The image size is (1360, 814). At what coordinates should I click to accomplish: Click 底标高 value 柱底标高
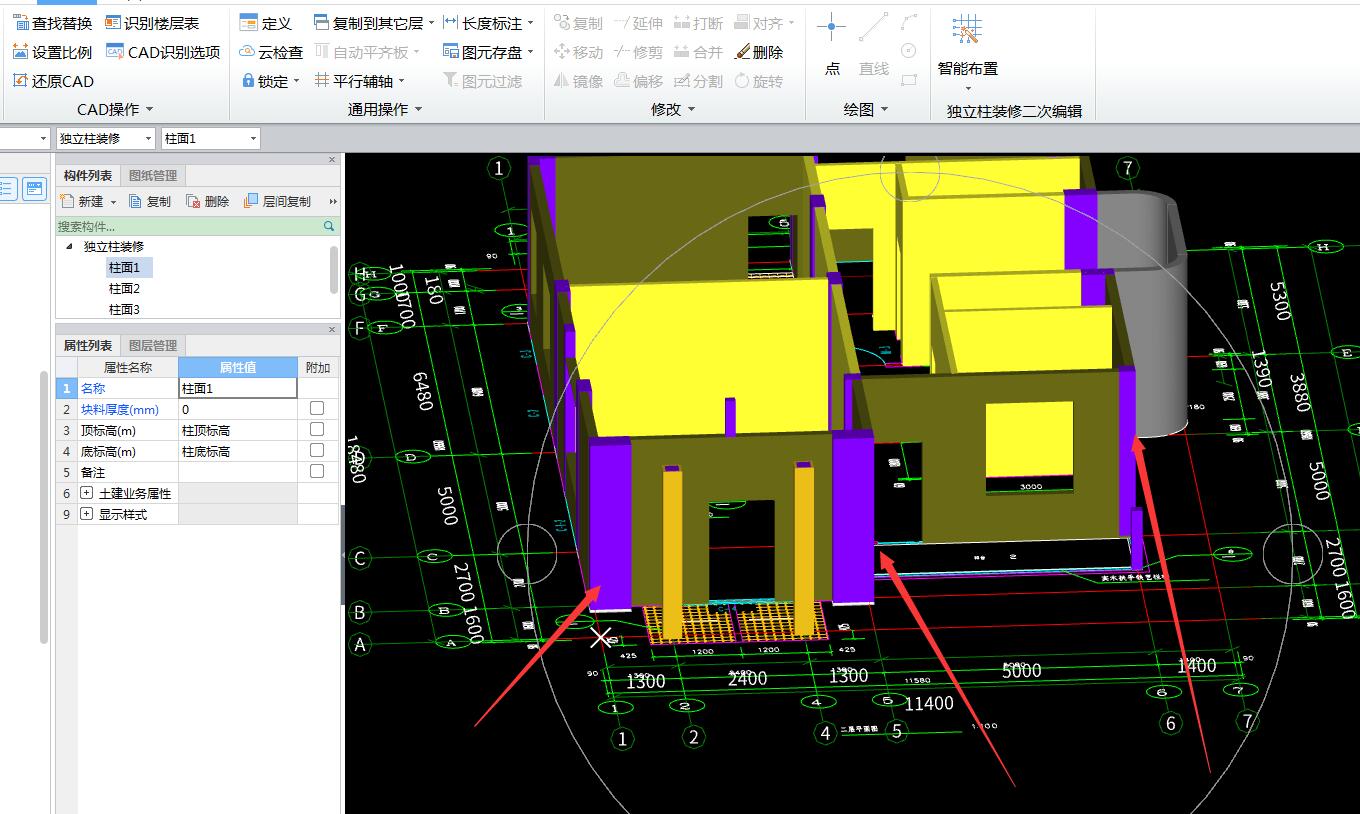(238, 451)
